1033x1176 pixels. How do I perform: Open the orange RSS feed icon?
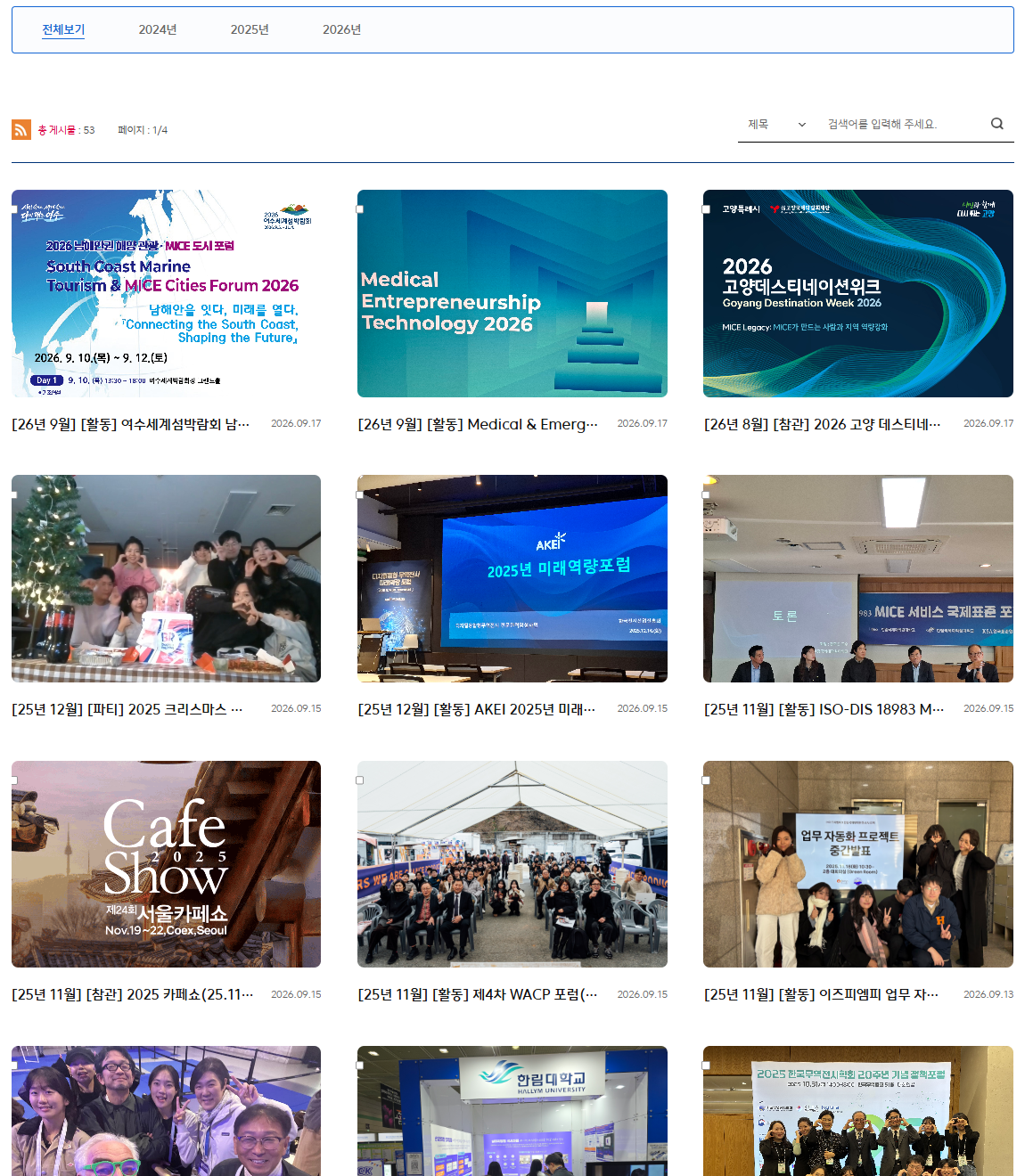click(21, 130)
